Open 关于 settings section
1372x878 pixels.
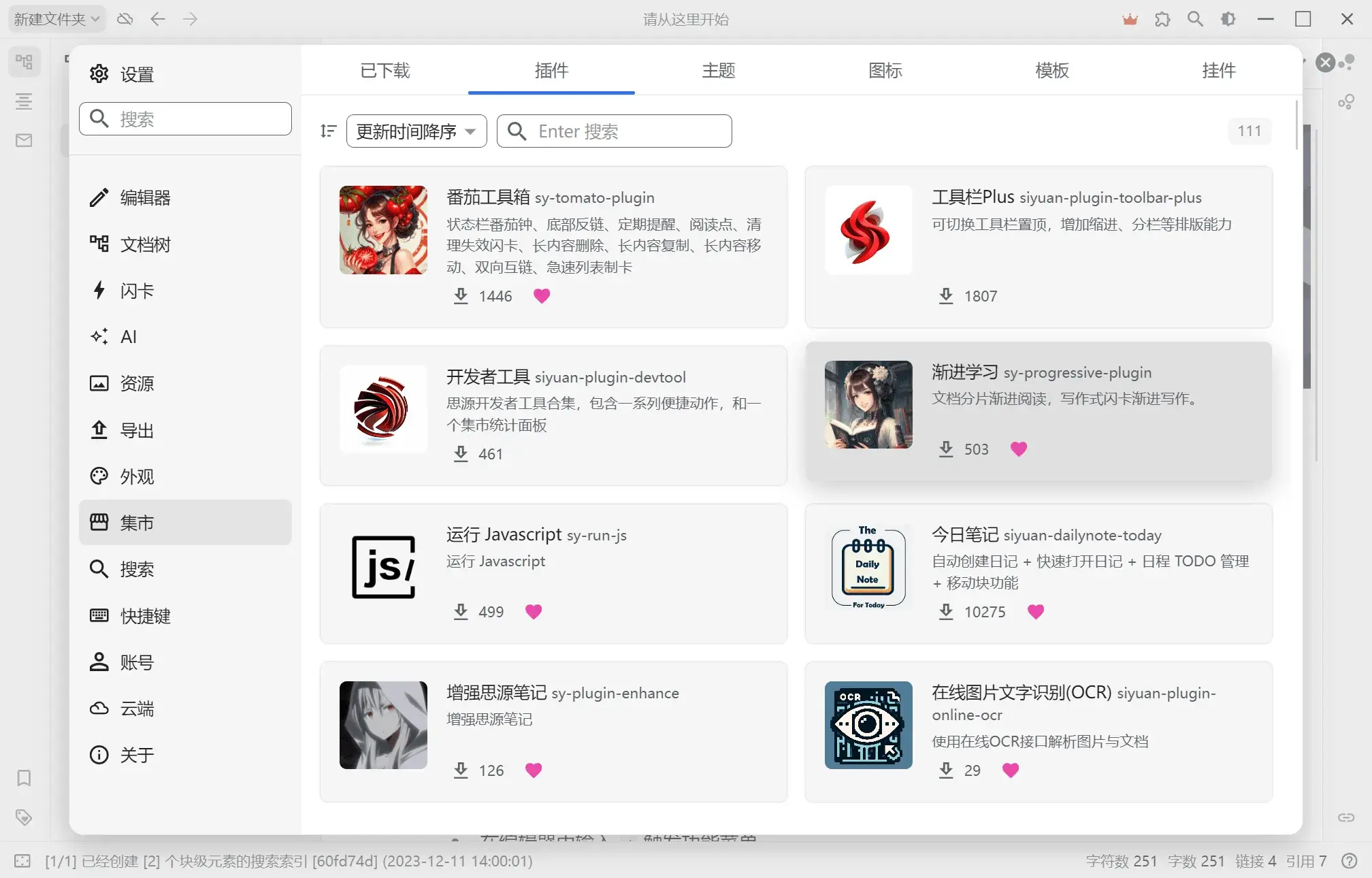(185, 755)
